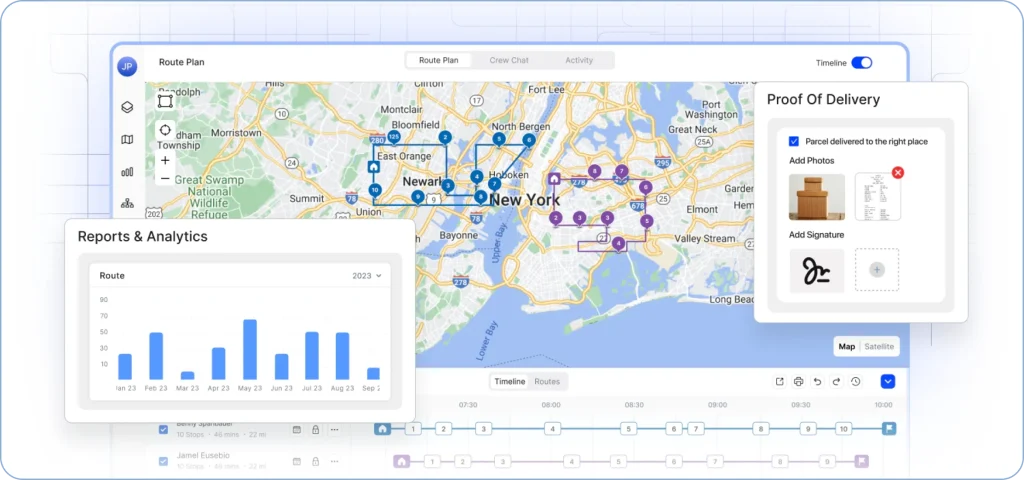
Task: Open the analytics bar chart sidebar icon
Action: pos(127,172)
